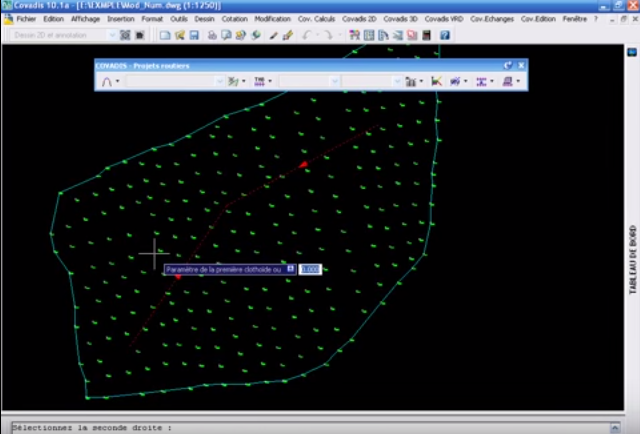Click the Markup set manager icon
Image resolution: width=640 pixels, height=434 pixels.
pos(412,35)
